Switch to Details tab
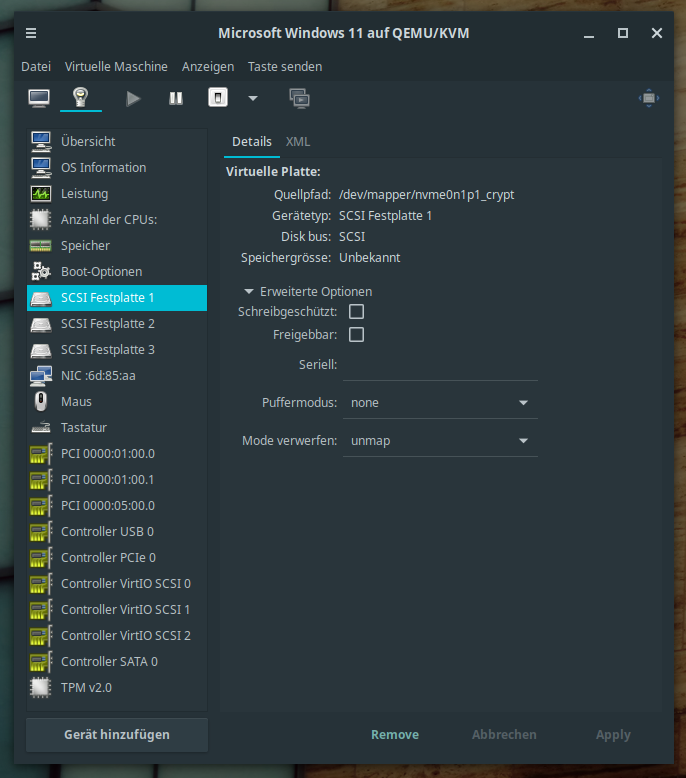The image size is (686, 778). [252, 142]
